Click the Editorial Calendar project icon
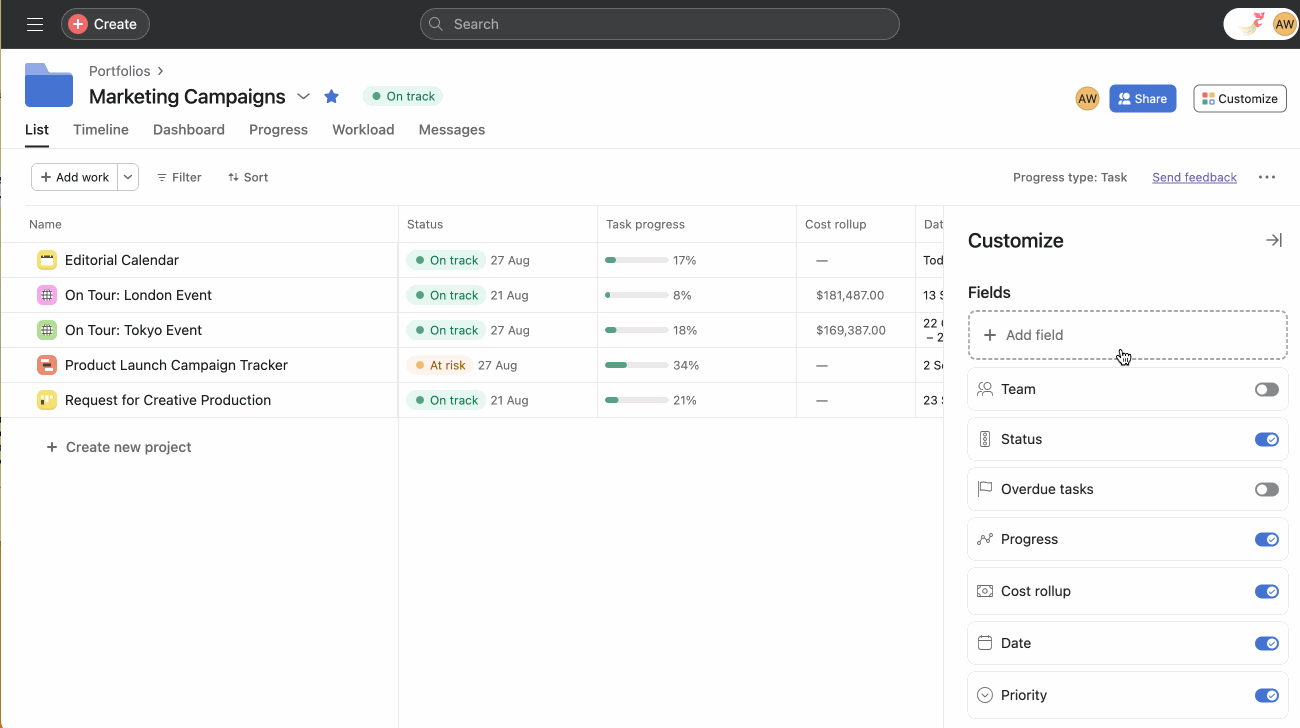1300x728 pixels. (47, 260)
